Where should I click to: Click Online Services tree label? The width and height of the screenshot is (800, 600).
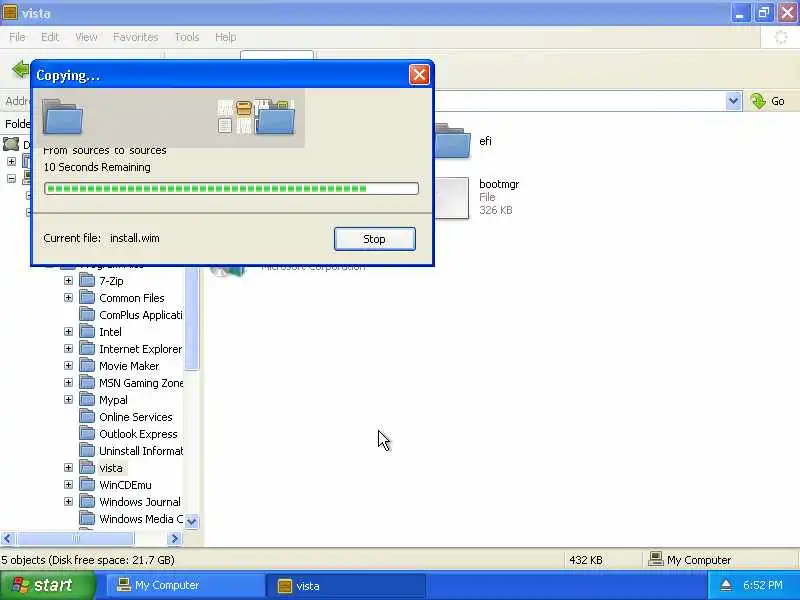pyautogui.click(x=136, y=417)
